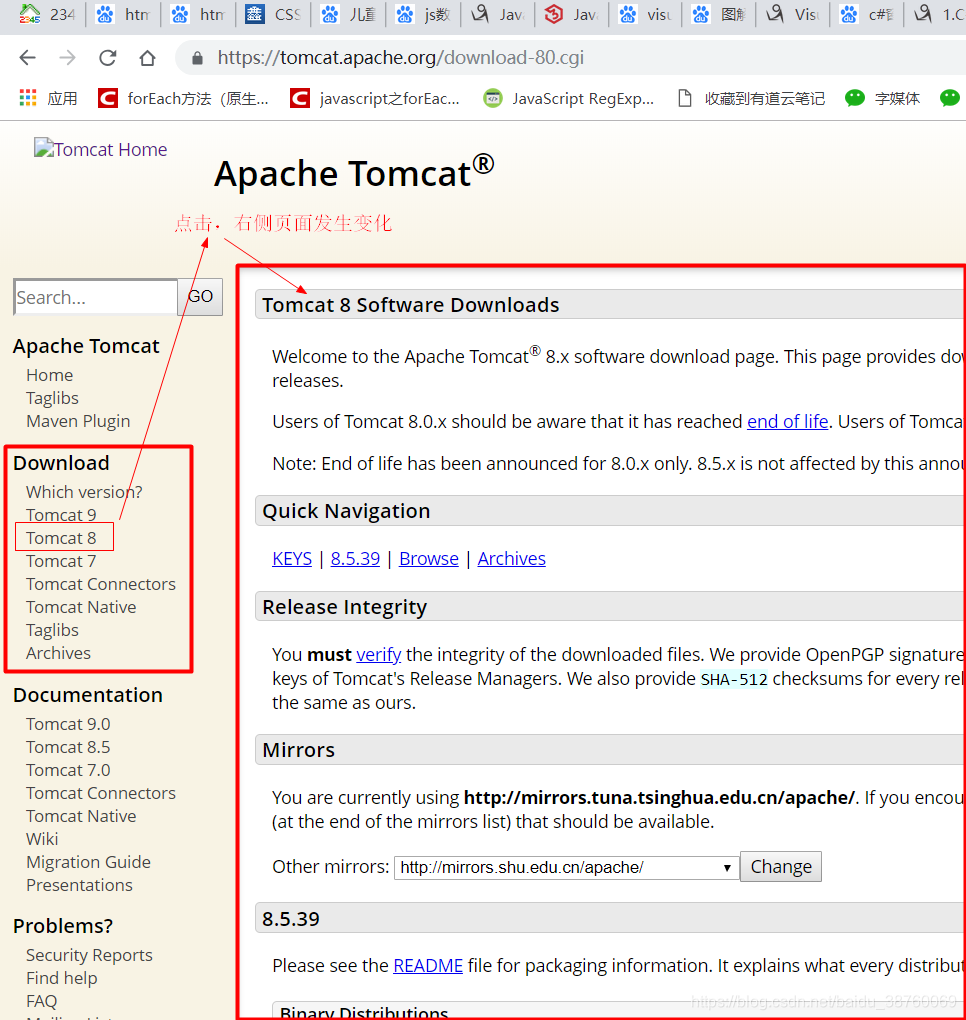Click the GO search button

200,297
